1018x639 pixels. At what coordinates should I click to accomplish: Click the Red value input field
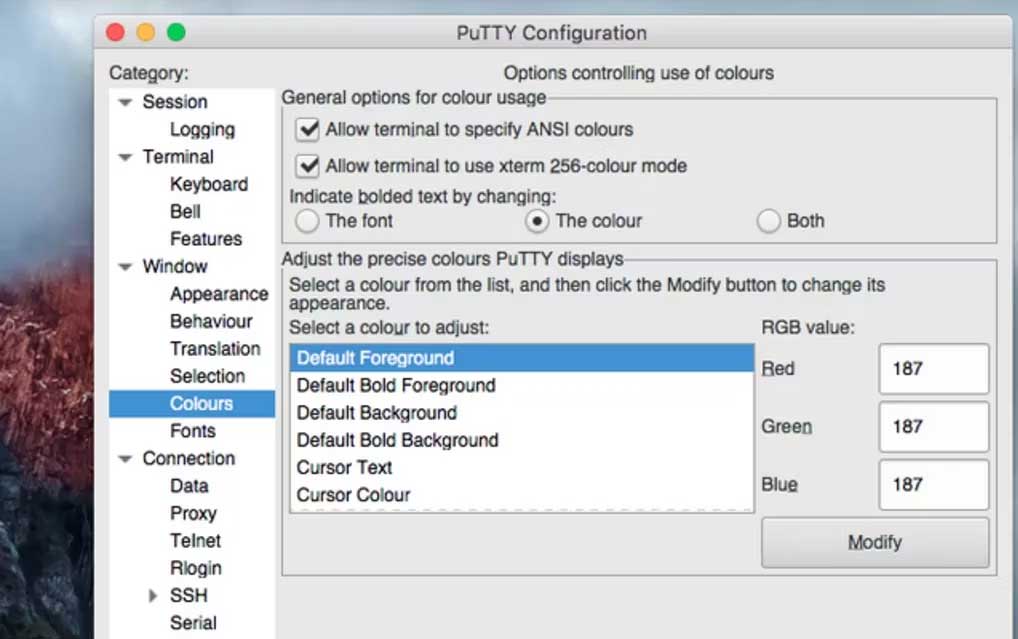pyautogui.click(x=933, y=368)
